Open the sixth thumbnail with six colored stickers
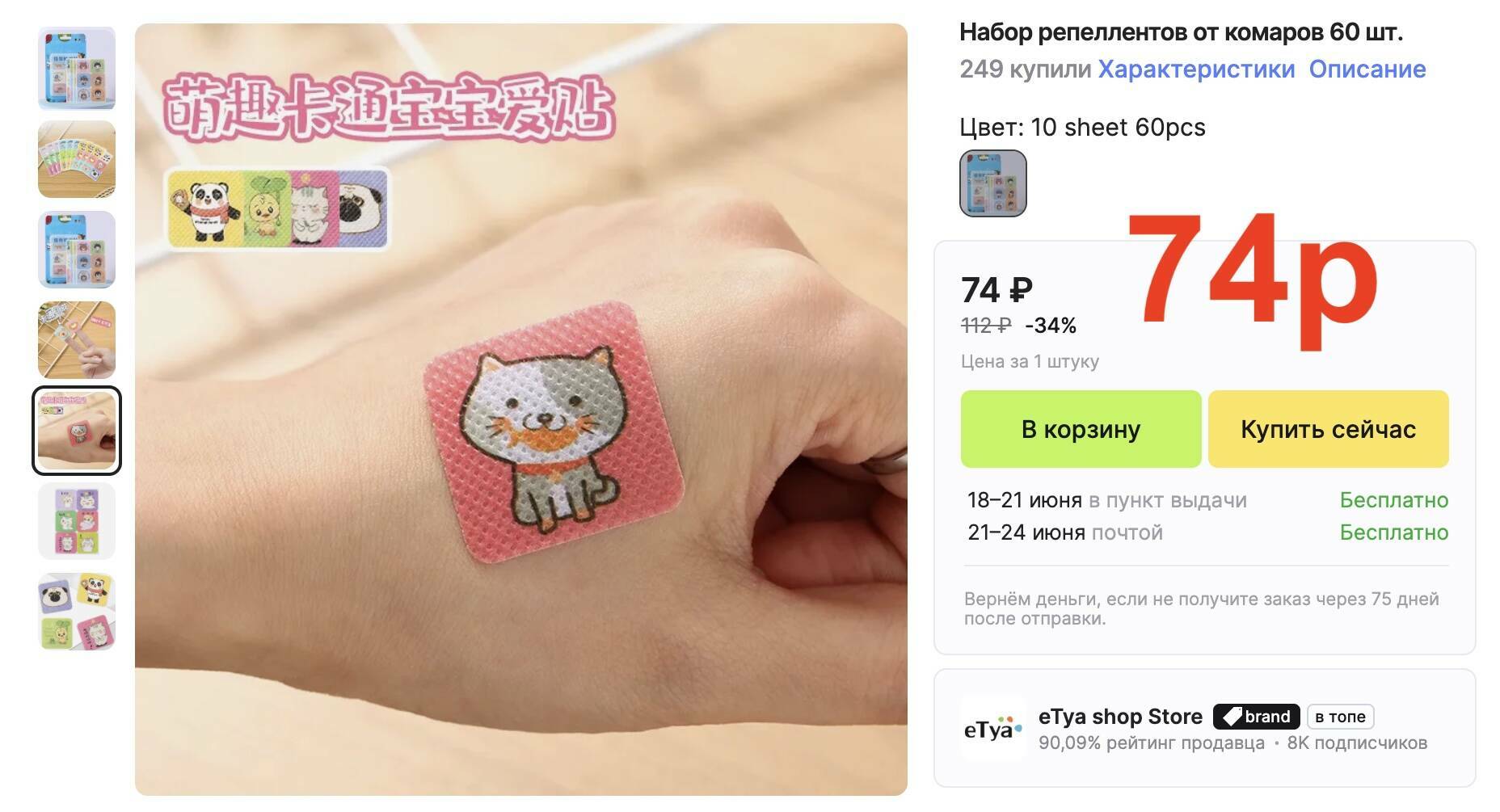The image size is (1500, 812). click(x=77, y=521)
